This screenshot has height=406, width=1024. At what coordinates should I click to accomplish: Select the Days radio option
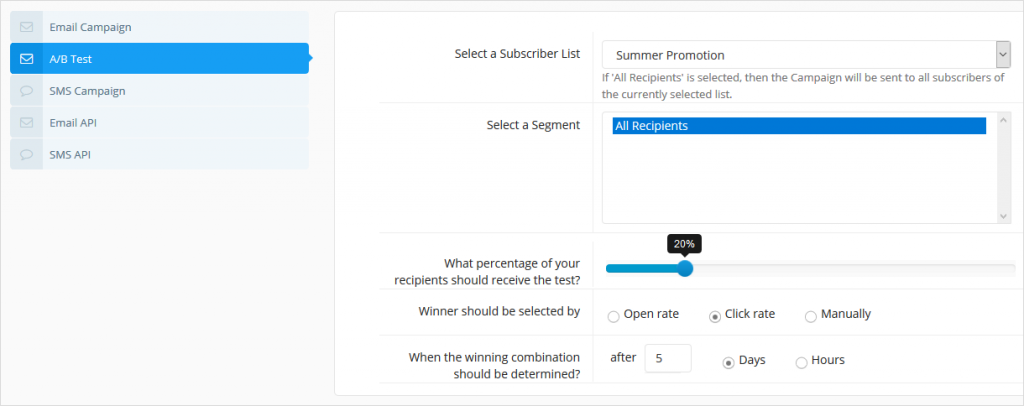pos(728,363)
